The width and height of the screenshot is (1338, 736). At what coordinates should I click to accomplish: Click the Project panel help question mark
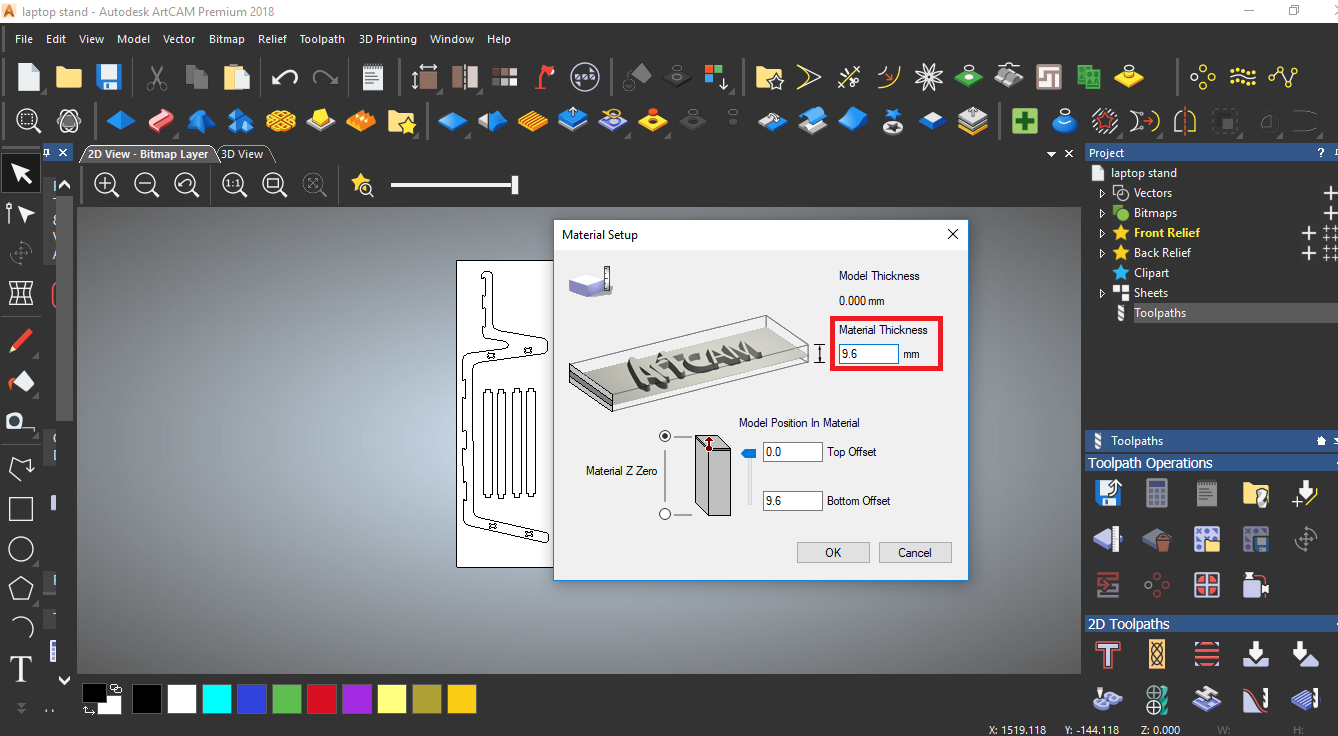click(1321, 153)
